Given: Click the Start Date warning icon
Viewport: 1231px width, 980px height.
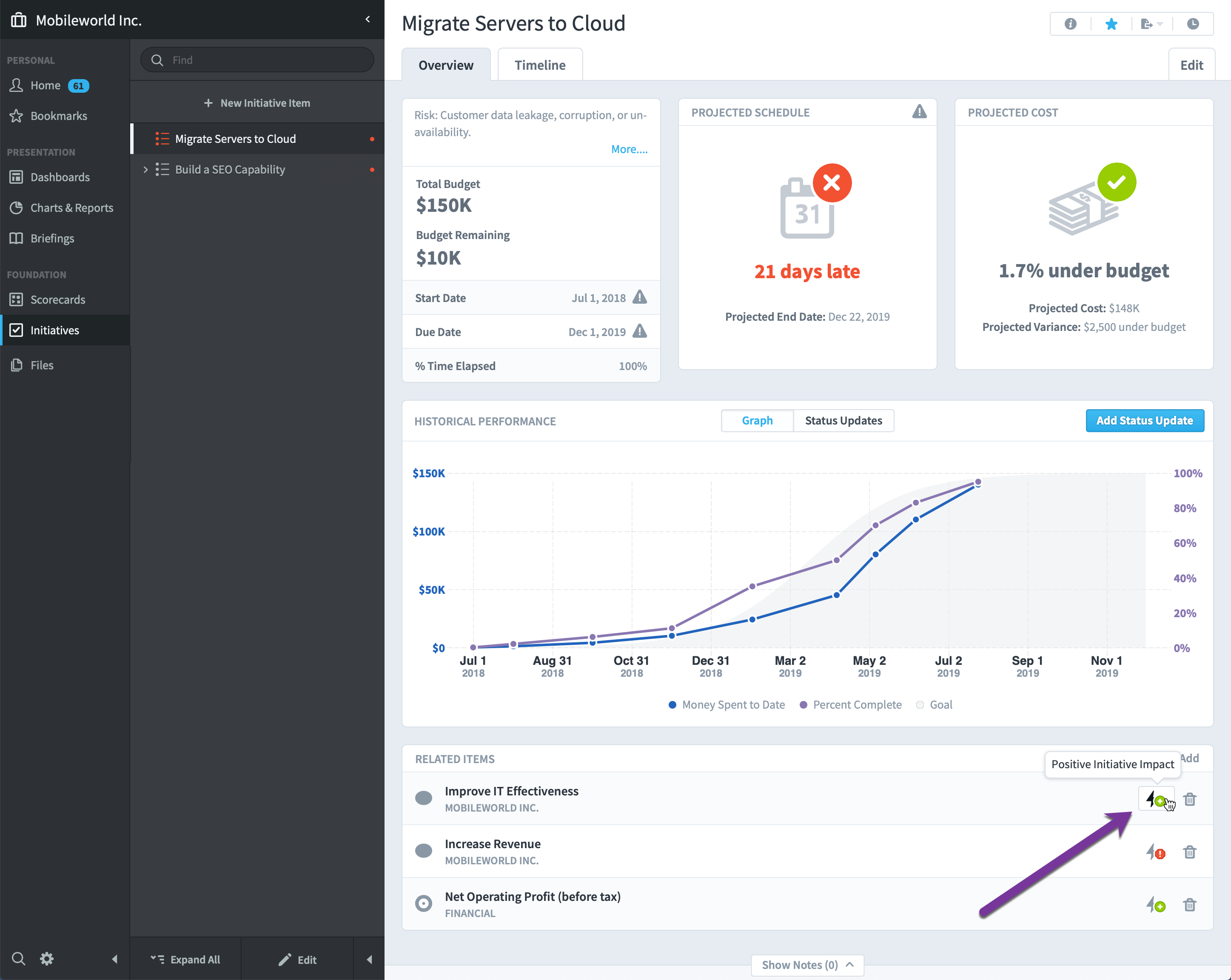Looking at the screenshot, I should pyautogui.click(x=640, y=297).
